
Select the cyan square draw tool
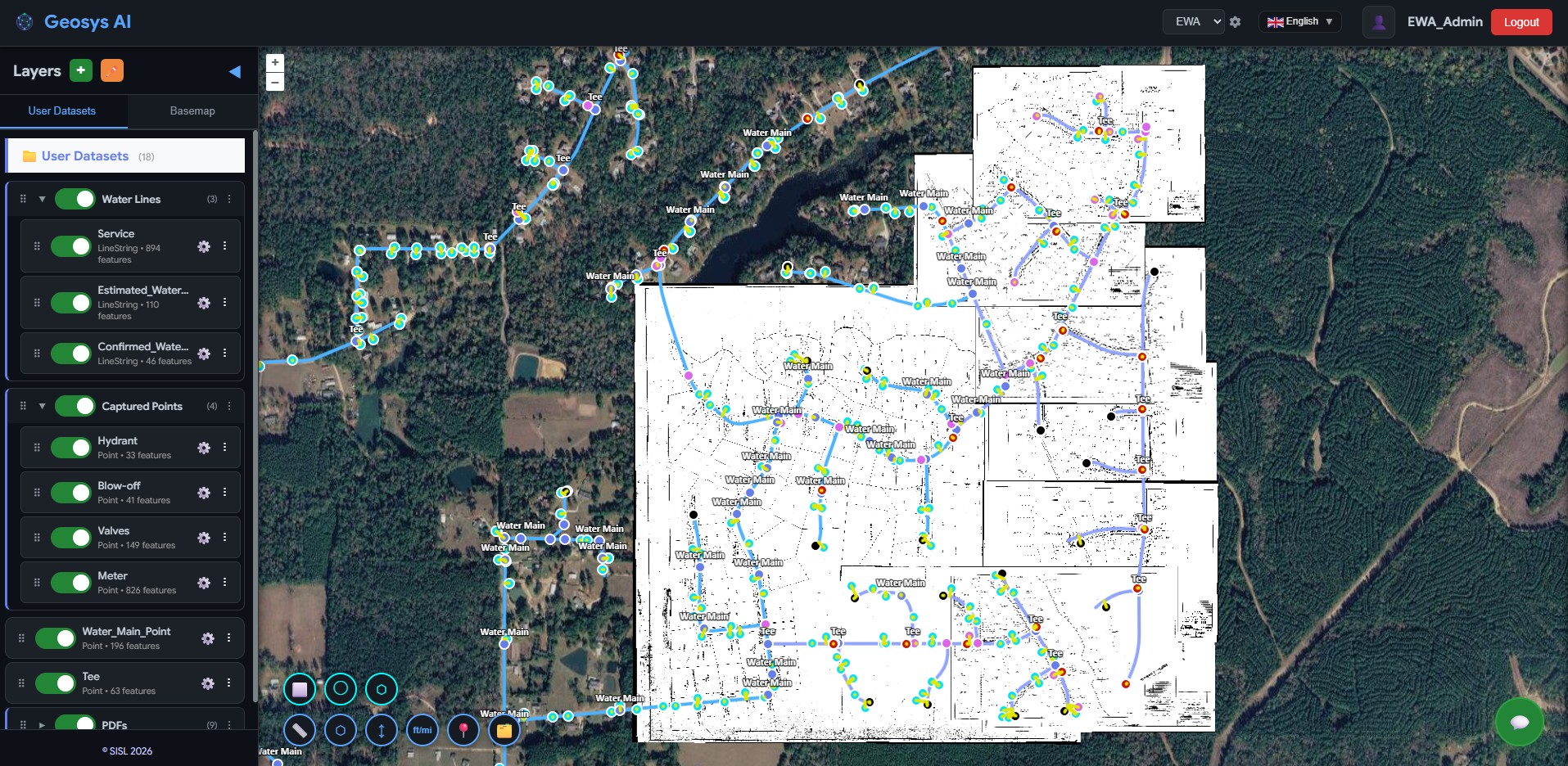(x=300, y=689)
